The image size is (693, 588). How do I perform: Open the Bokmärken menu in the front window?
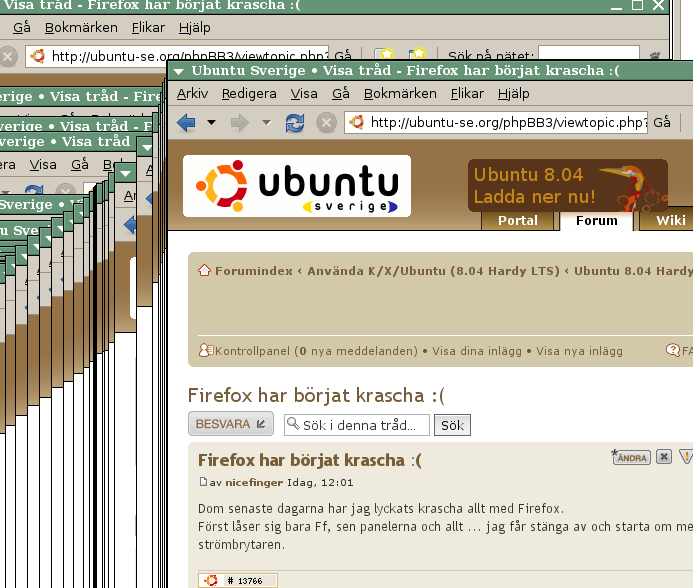400,94
